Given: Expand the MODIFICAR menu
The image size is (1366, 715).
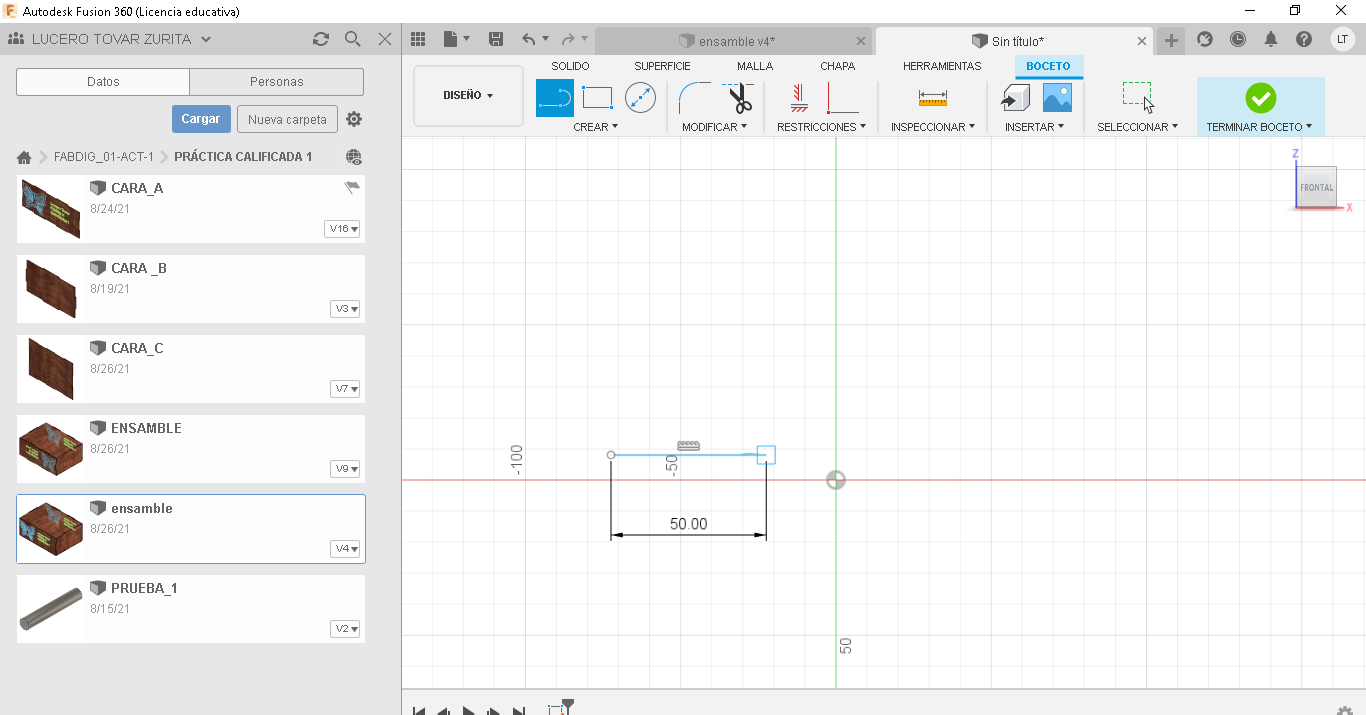Looking at the screenshot, I should pyautogui.click(x=714, y=127).
